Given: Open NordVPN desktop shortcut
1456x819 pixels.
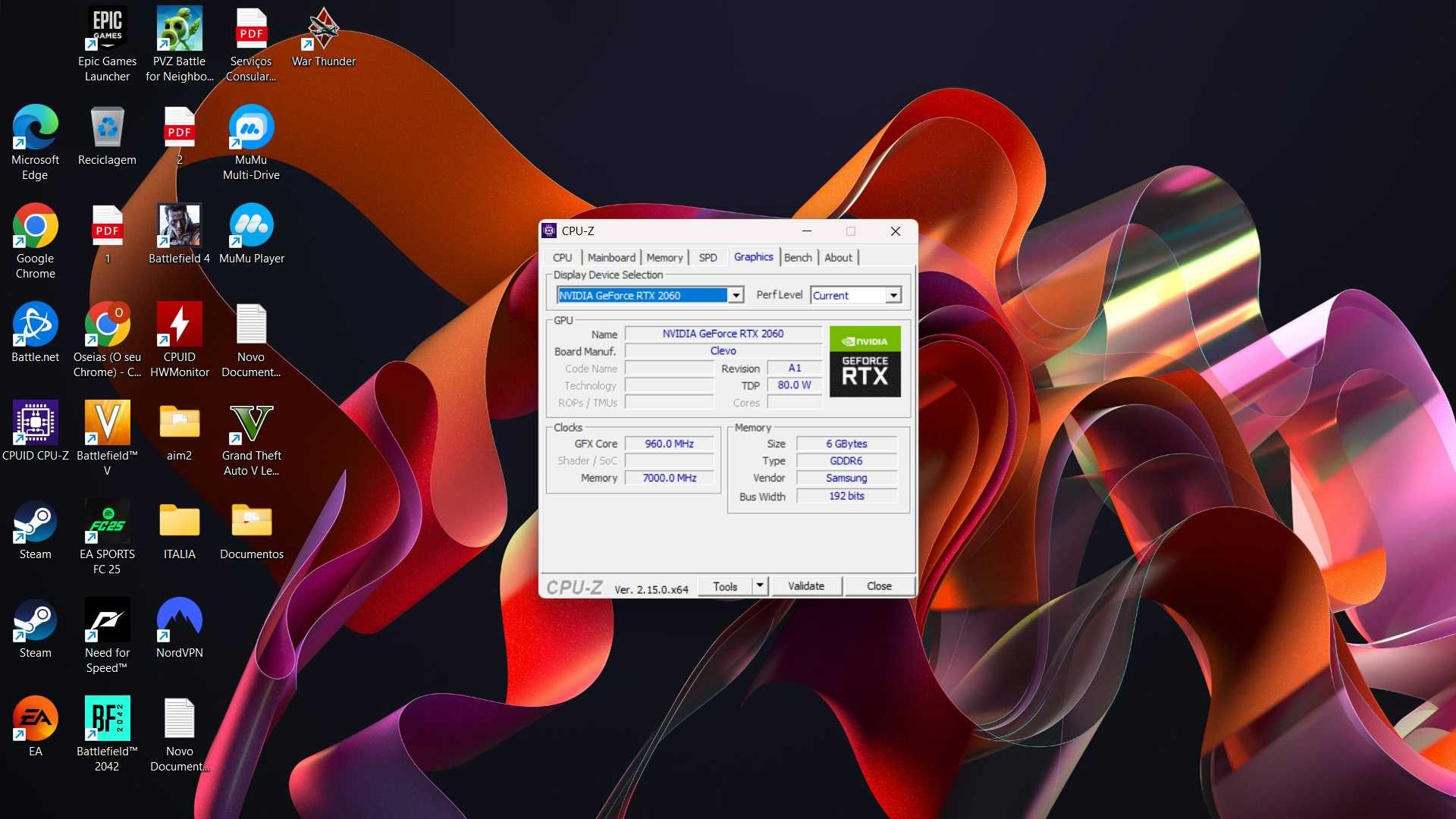Looking at the screenshot, I should point(180,628).
